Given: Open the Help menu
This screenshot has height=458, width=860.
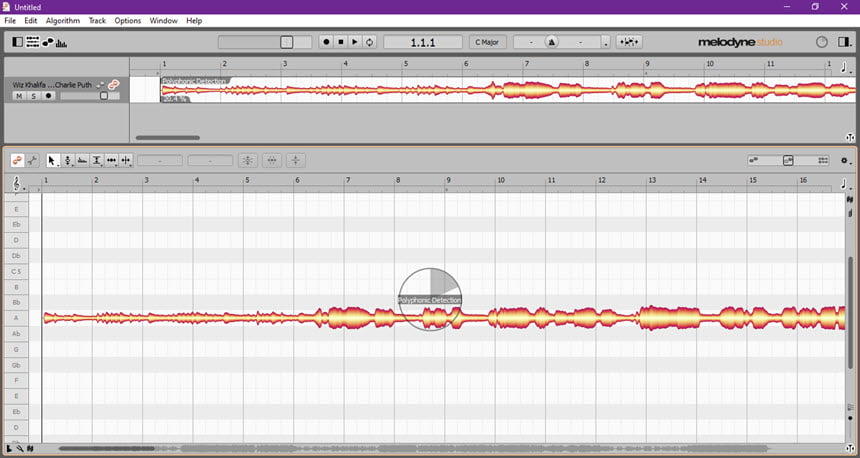Looking at the screenshot, I should click(x=194, y=20).
